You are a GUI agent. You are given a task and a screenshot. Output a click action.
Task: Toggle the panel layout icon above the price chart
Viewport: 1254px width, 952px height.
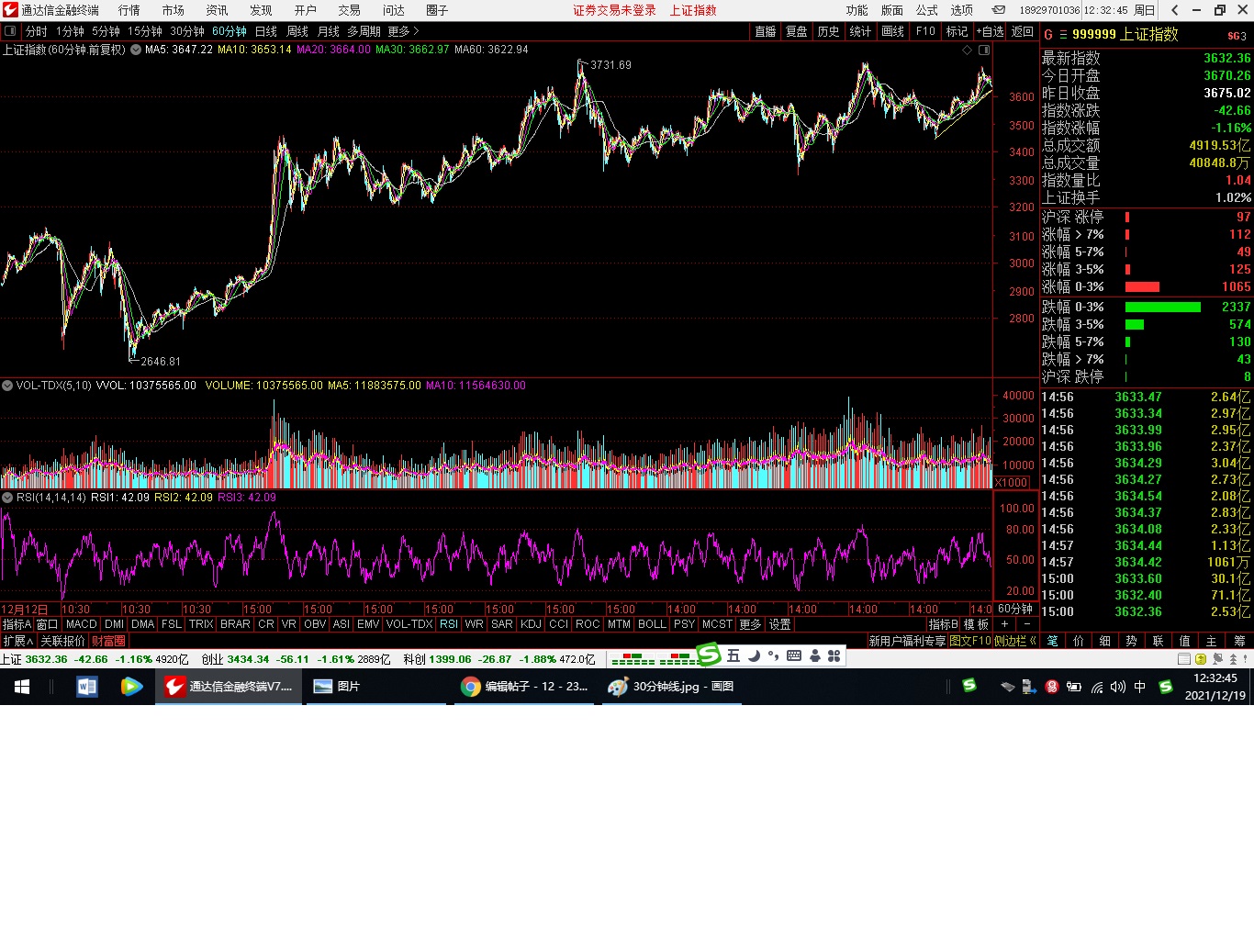pos(984,50)
